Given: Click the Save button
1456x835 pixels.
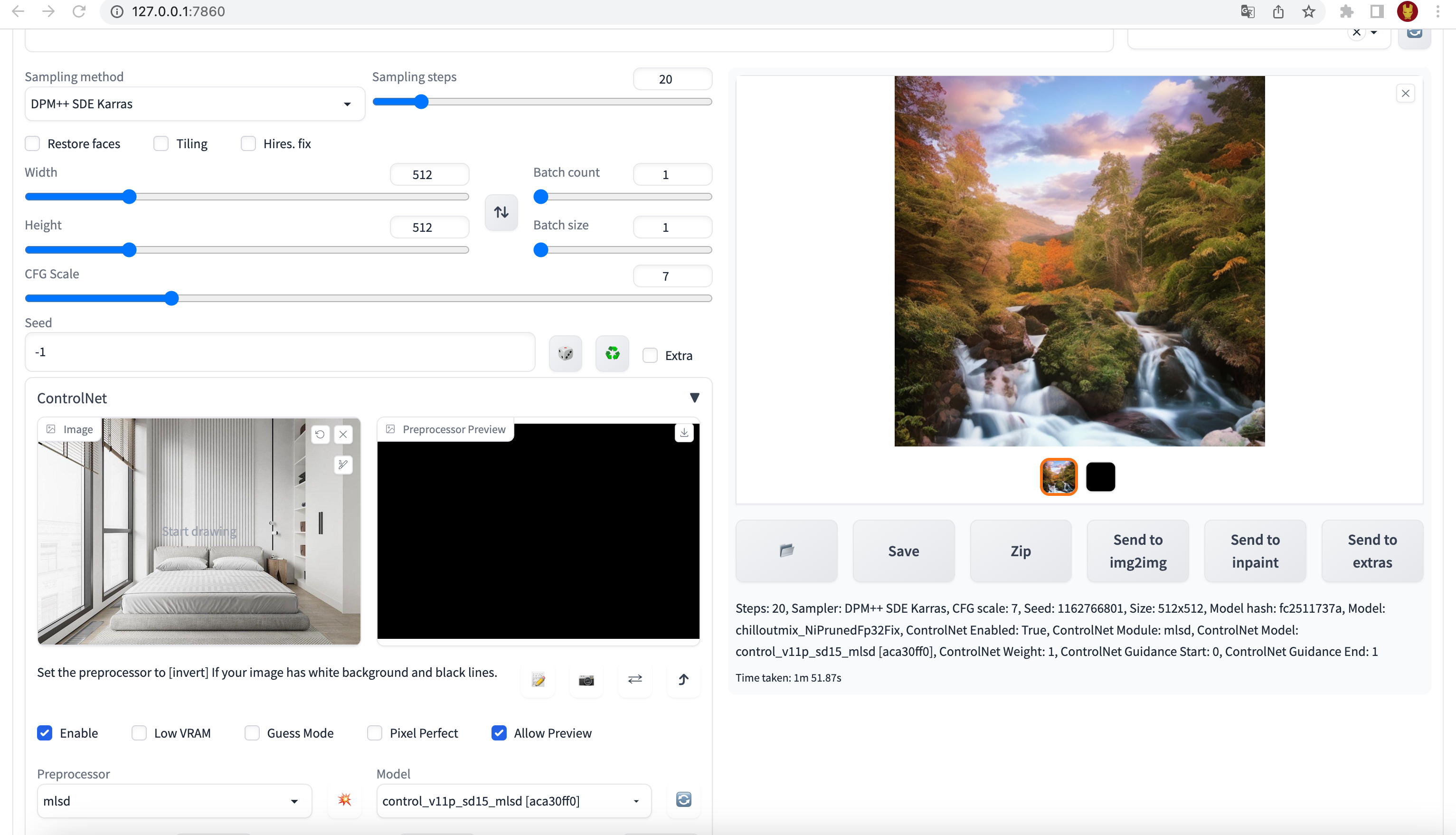Looking at the screenshot, I should [x=903, y=550].
